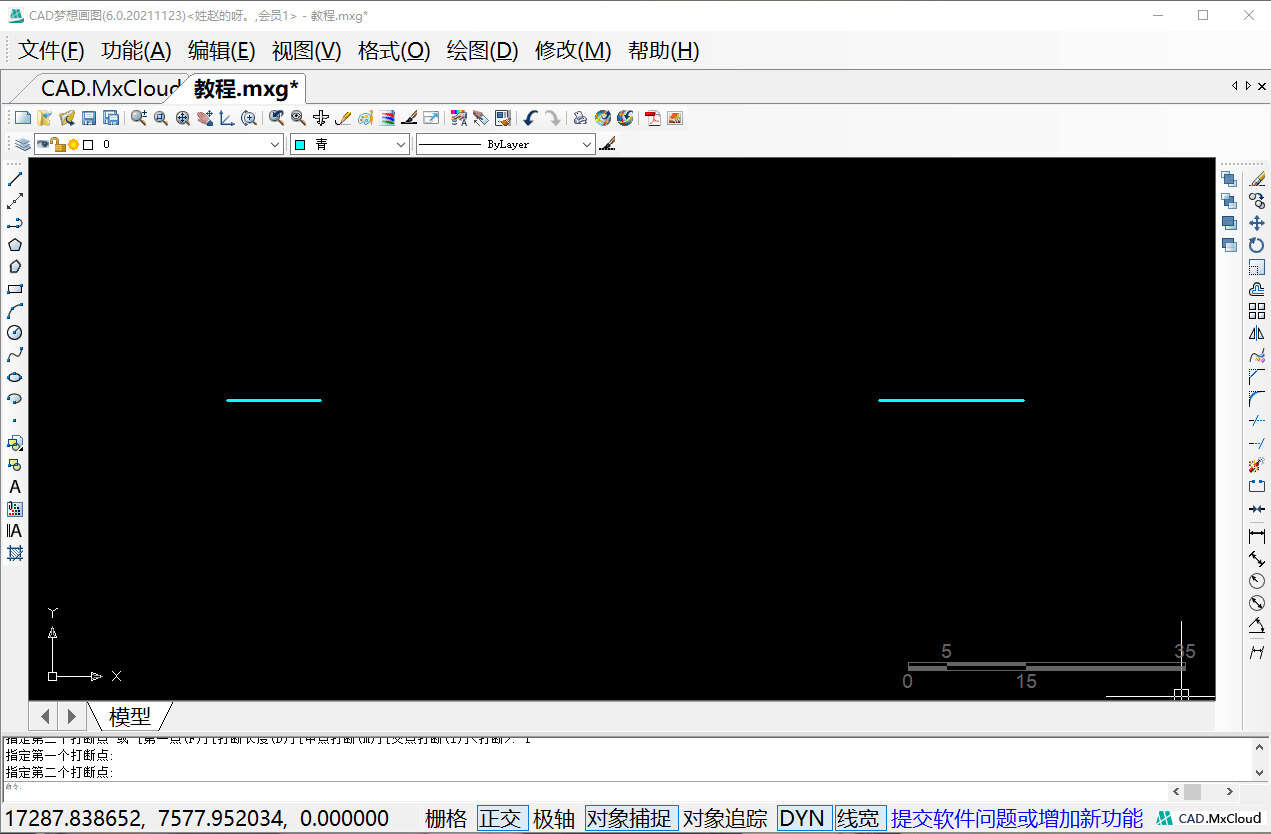The width and height of the screenshot is (1271, 834).
Task: Click the tab list left arrow at top right
Action: click(x=1235, y=86)
